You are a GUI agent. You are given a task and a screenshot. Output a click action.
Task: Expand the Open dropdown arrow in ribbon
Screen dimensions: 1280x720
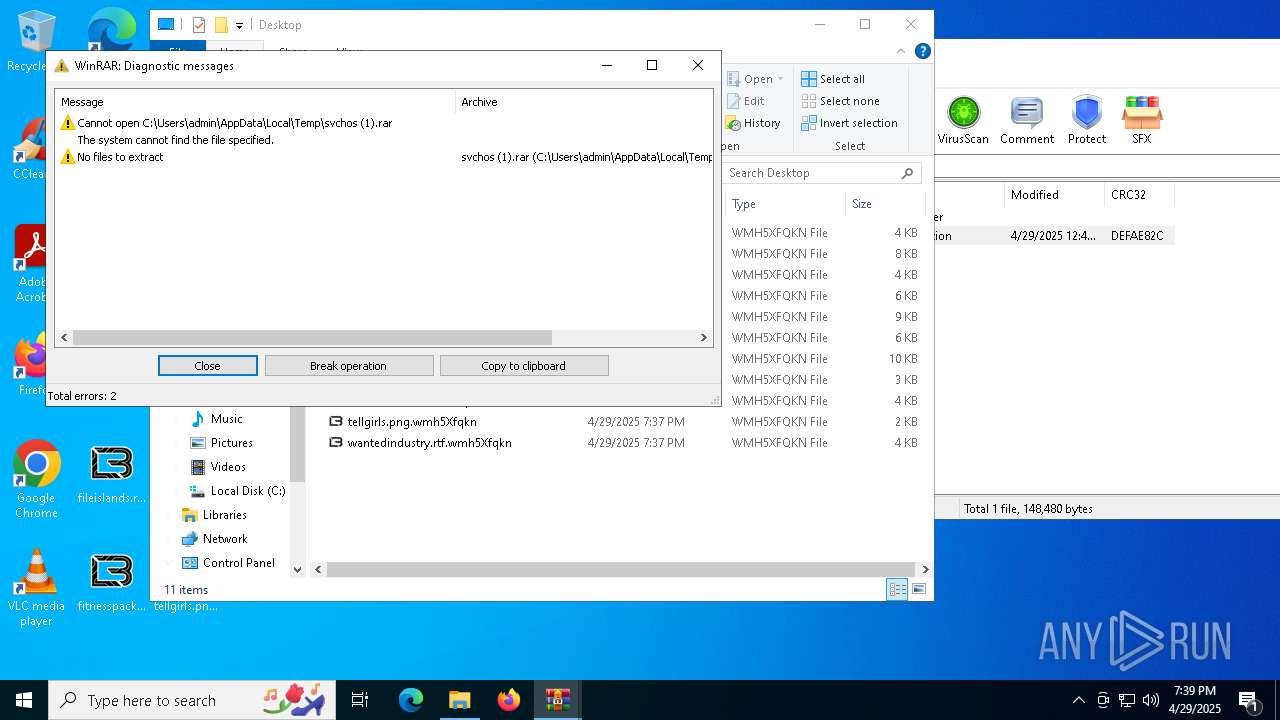pos(780,79)
